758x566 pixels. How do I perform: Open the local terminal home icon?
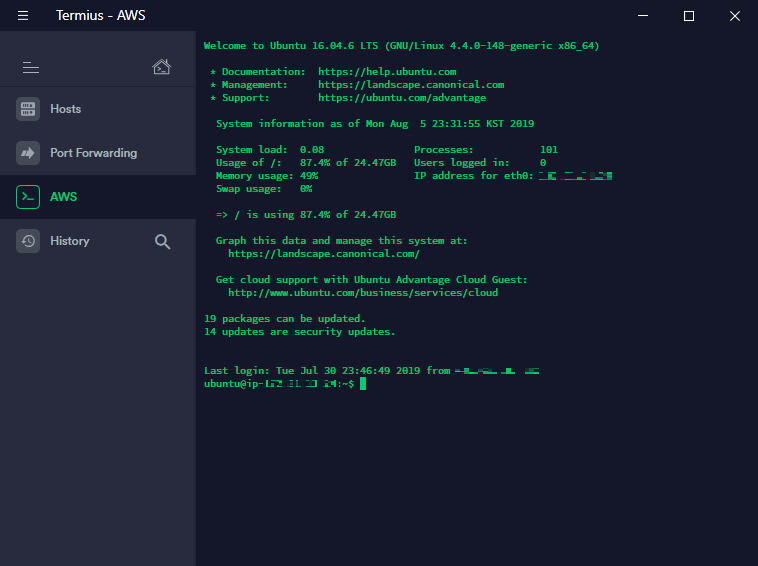point(161,67)
